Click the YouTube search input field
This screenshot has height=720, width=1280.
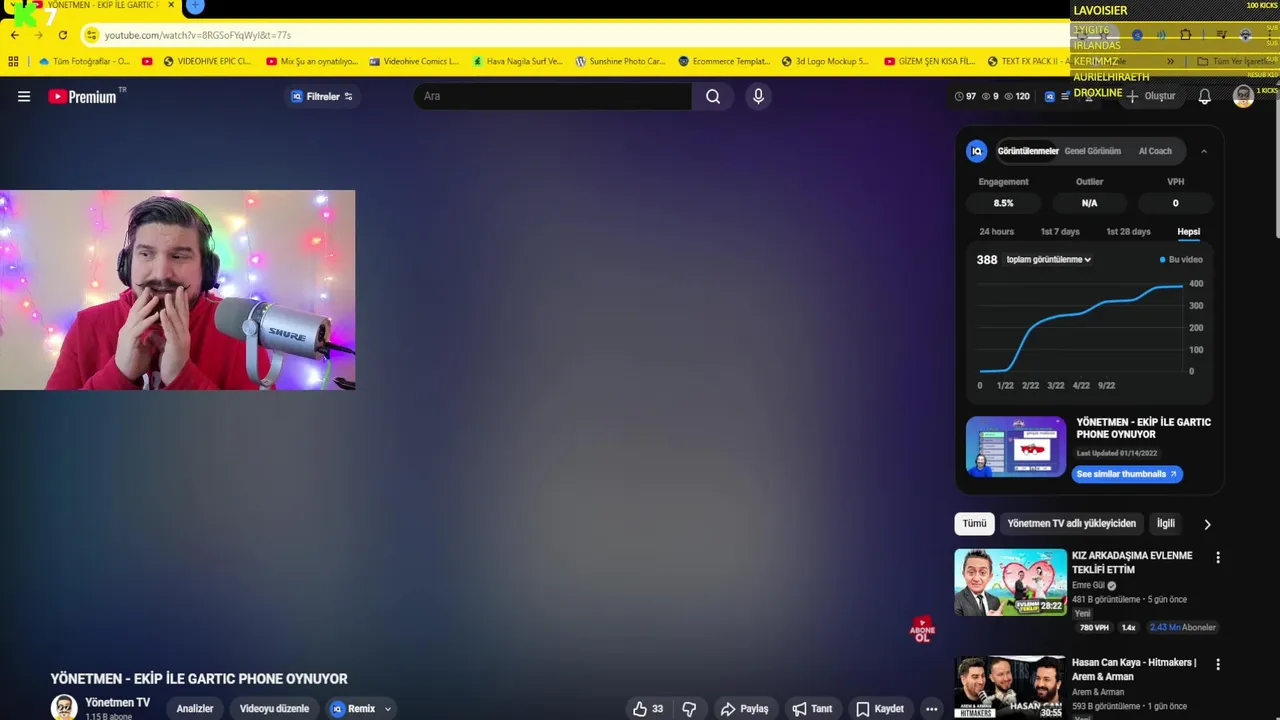click(x=553, y=96)
